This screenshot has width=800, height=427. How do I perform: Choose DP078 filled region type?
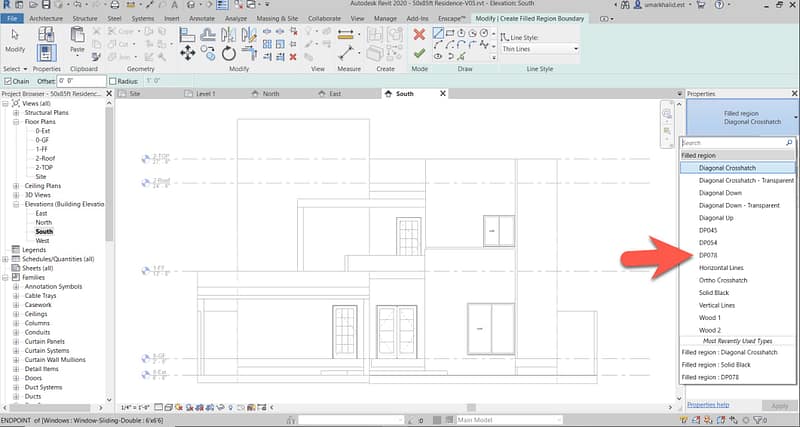point(708,255)
